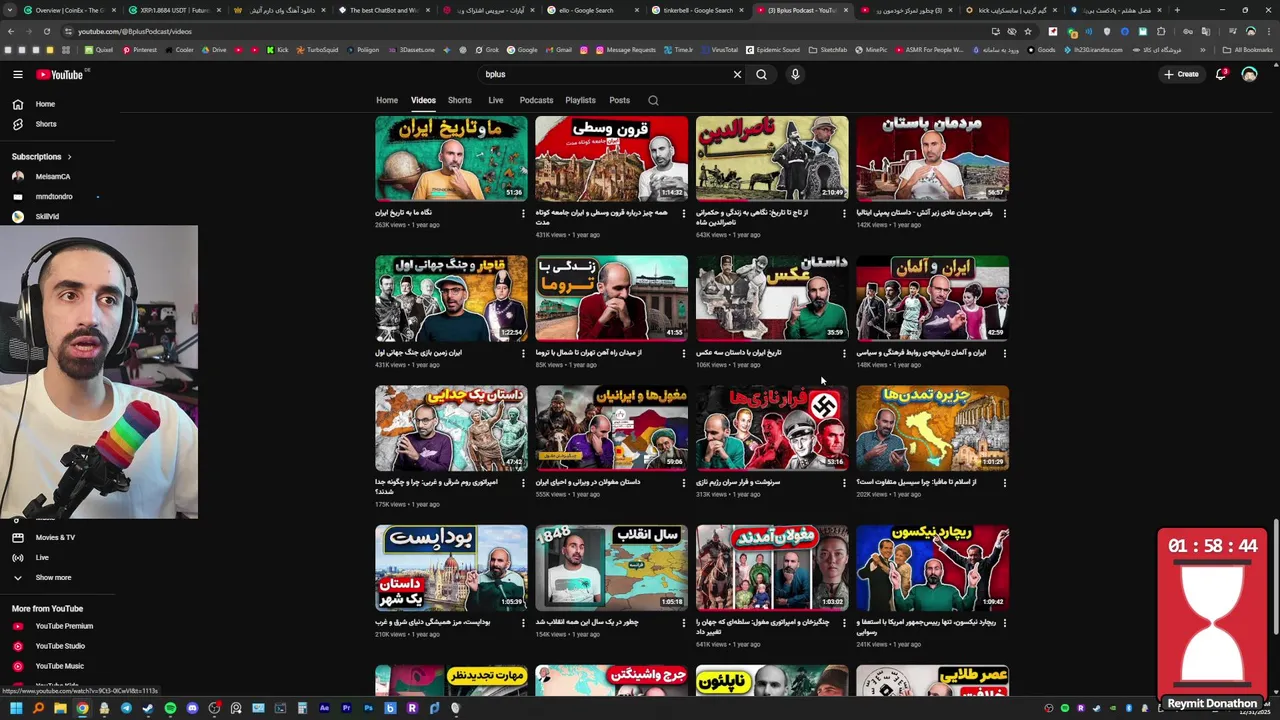Open the YouTube guide hamburger menu
Screen dimensions: 1280x720
coord(17,74)
